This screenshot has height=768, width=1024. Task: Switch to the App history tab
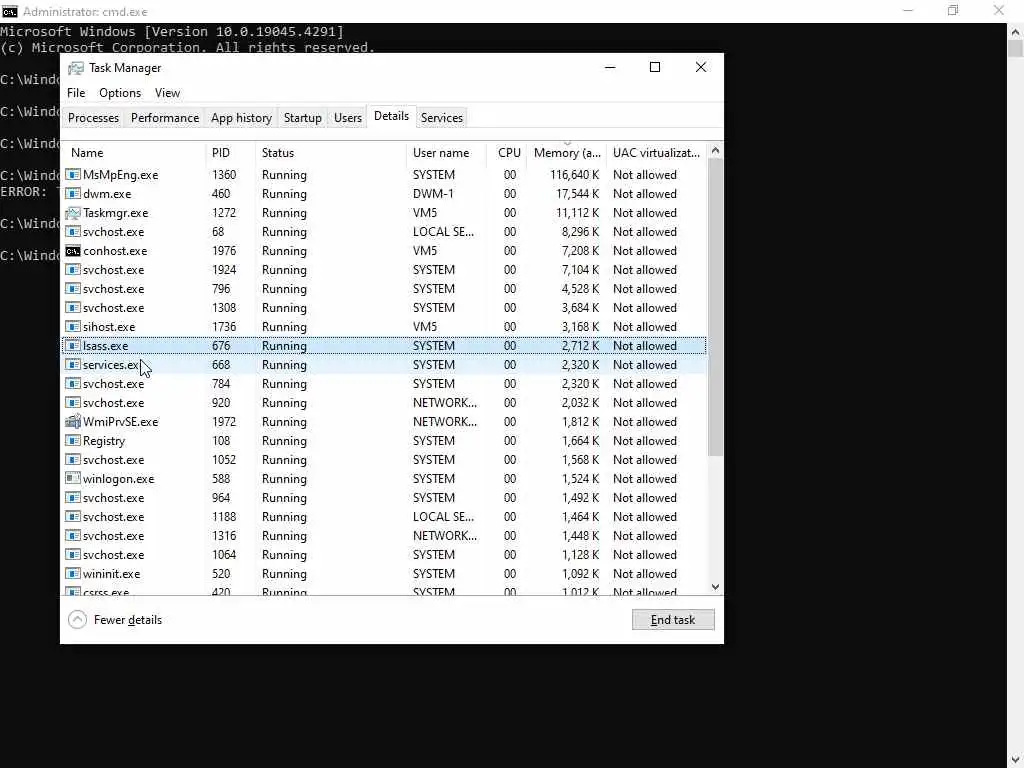tap(241, 118)
